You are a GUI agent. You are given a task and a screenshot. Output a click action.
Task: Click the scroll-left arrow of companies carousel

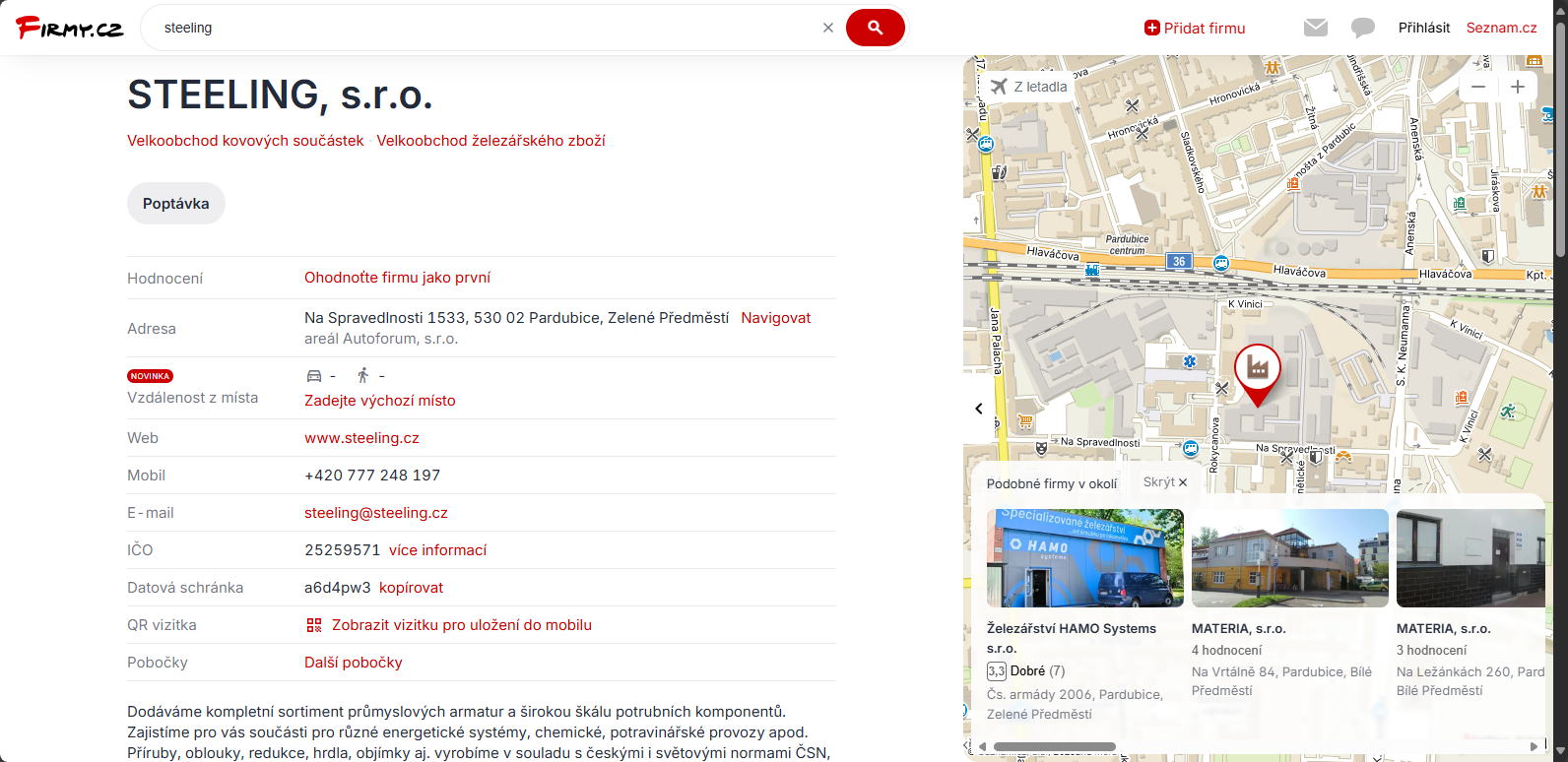coord(982,746)
